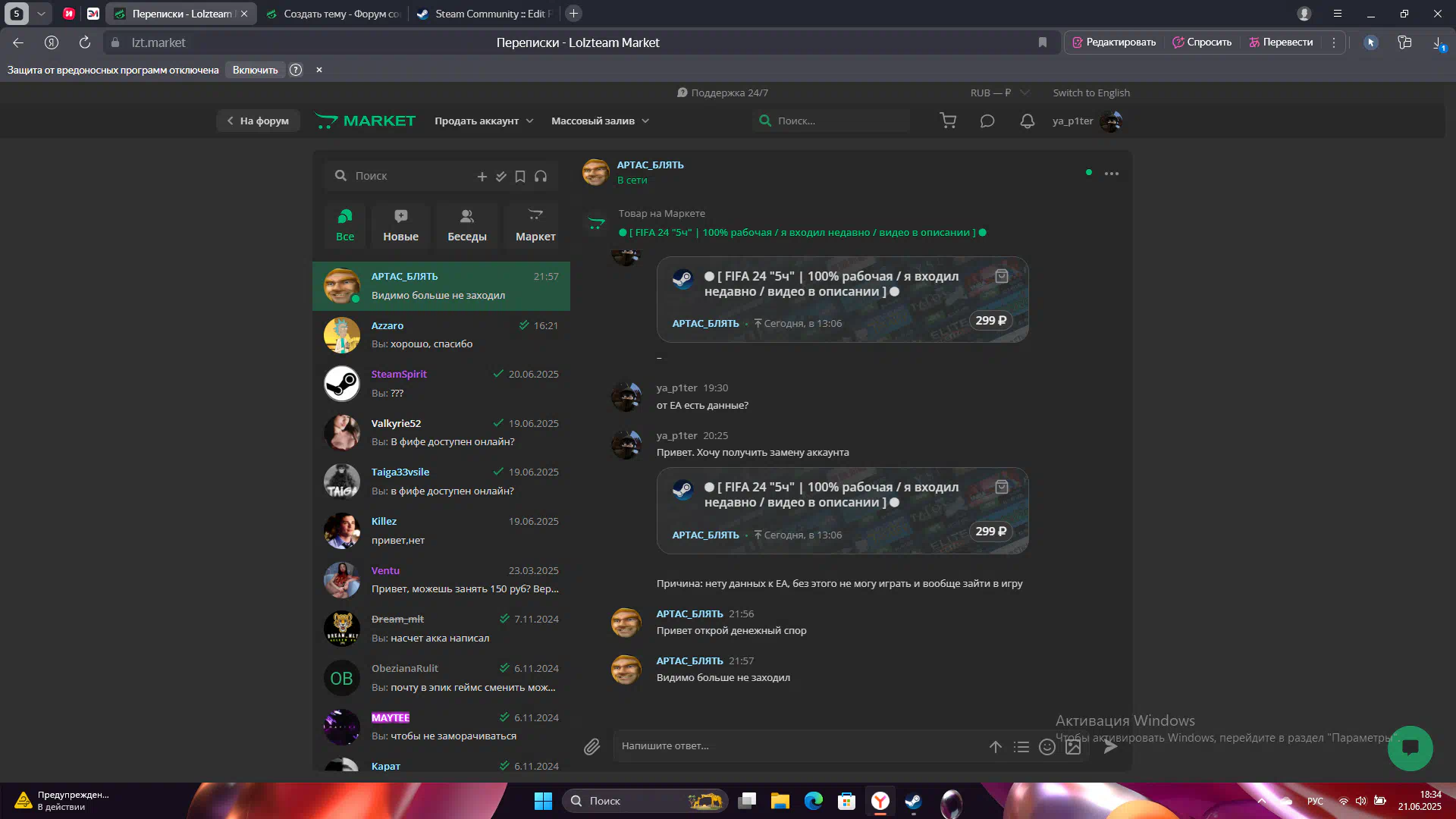Open the MAYTEE conversation

point(441,727)
